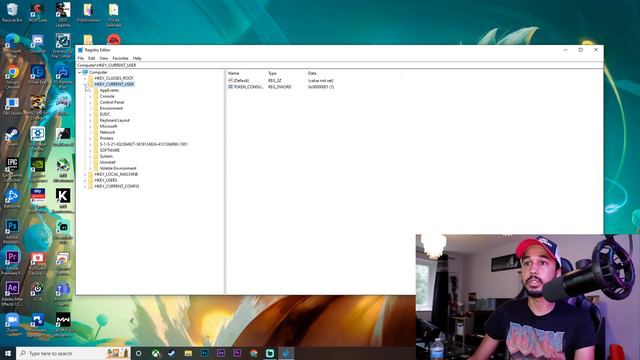
Task: Select the Keyboard Layout key
Action: (115, 120)
